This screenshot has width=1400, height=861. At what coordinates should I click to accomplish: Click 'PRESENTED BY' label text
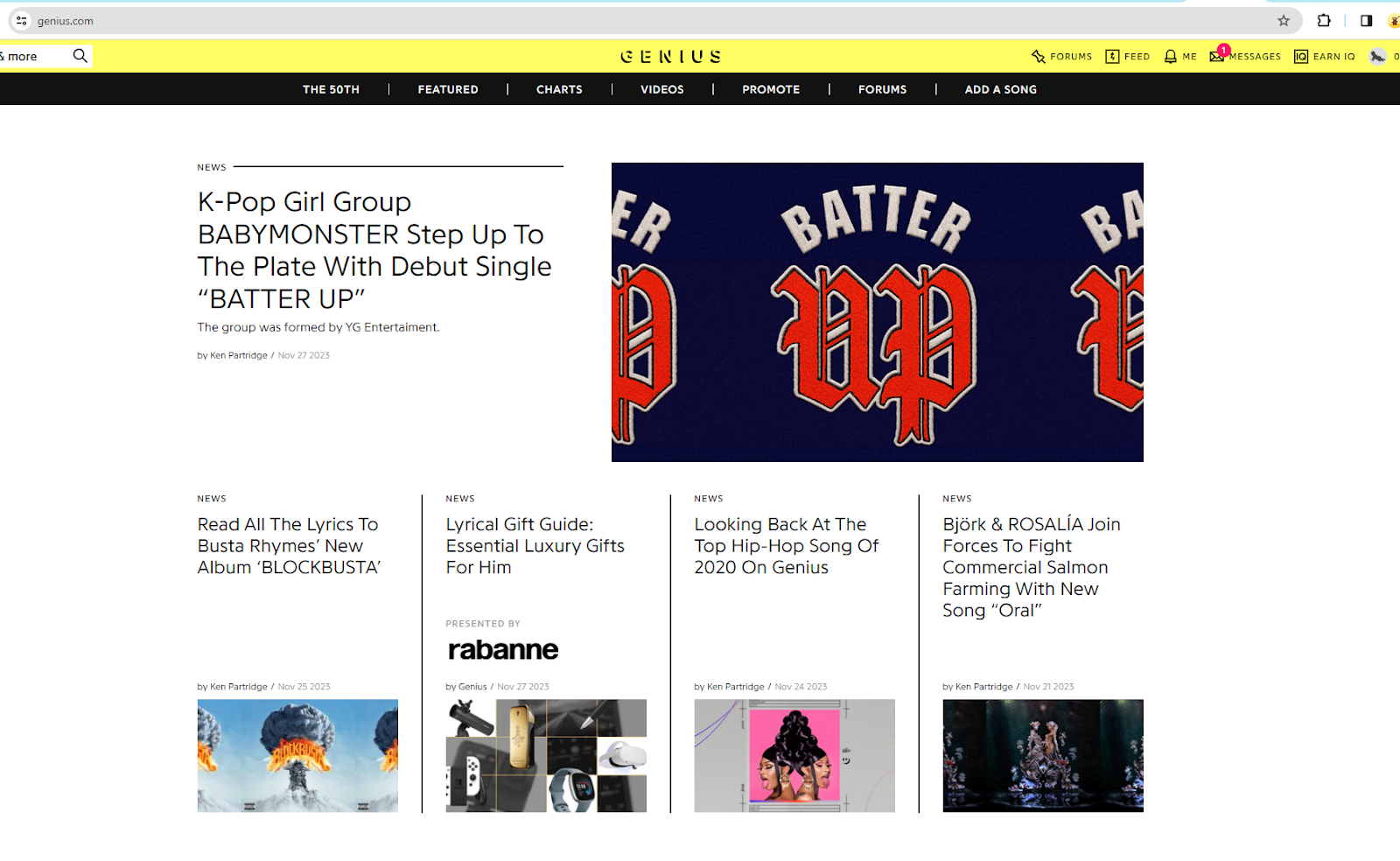coord(483,624)
